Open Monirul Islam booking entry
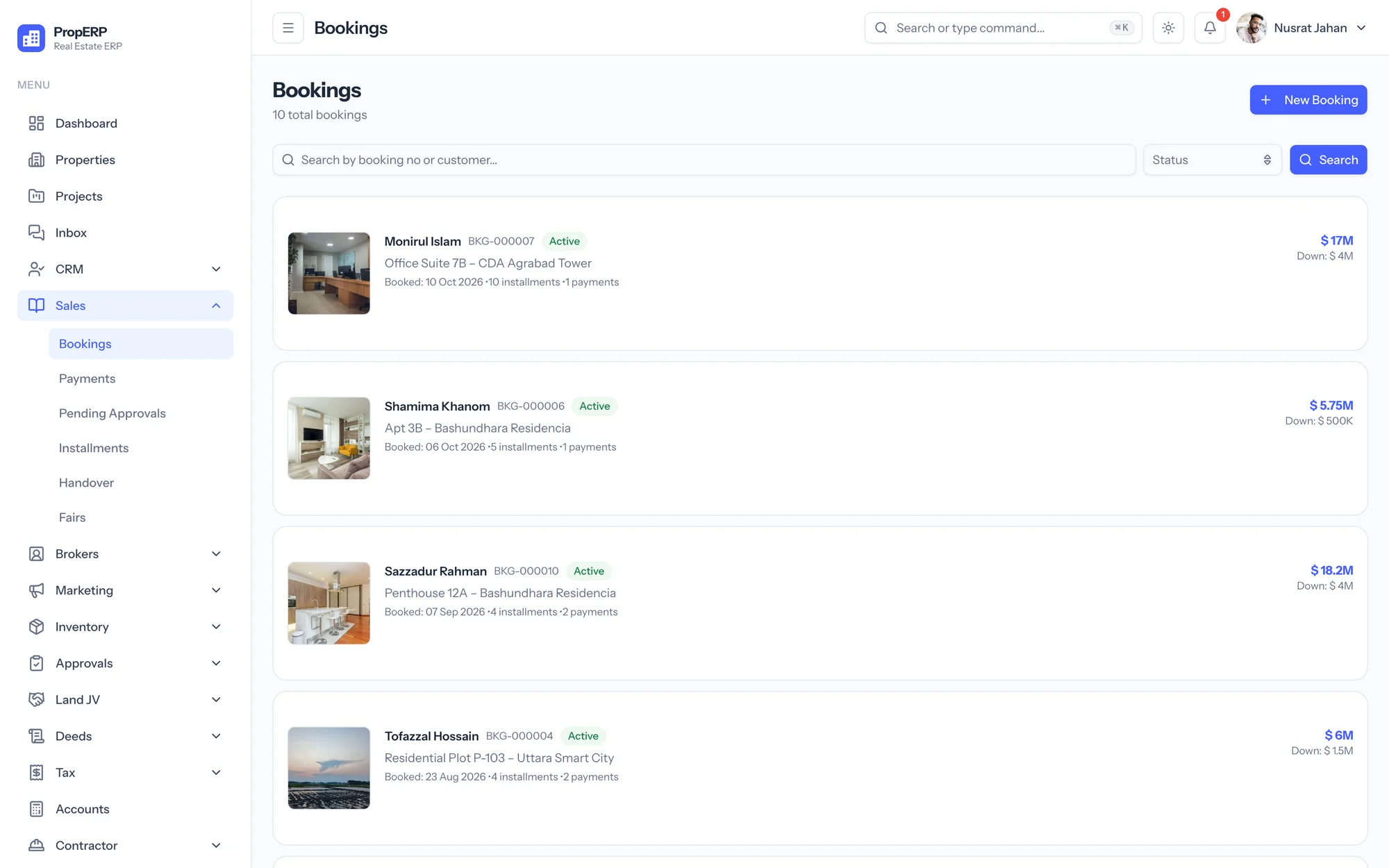The image size is (1389, 868). pyautogui.click(x=820, y=274)
